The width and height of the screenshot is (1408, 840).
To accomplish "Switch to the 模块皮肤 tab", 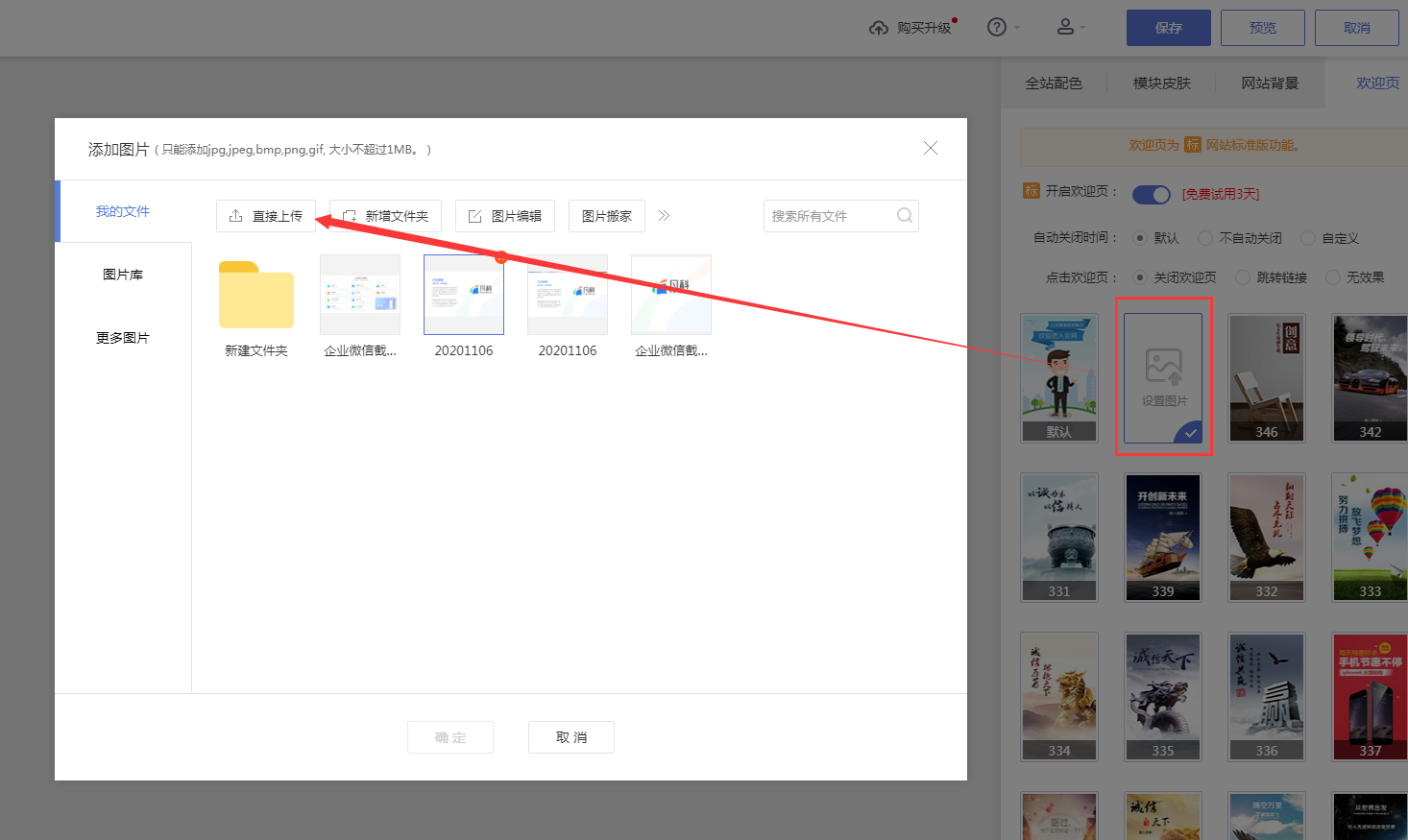I will [1162, 84].
